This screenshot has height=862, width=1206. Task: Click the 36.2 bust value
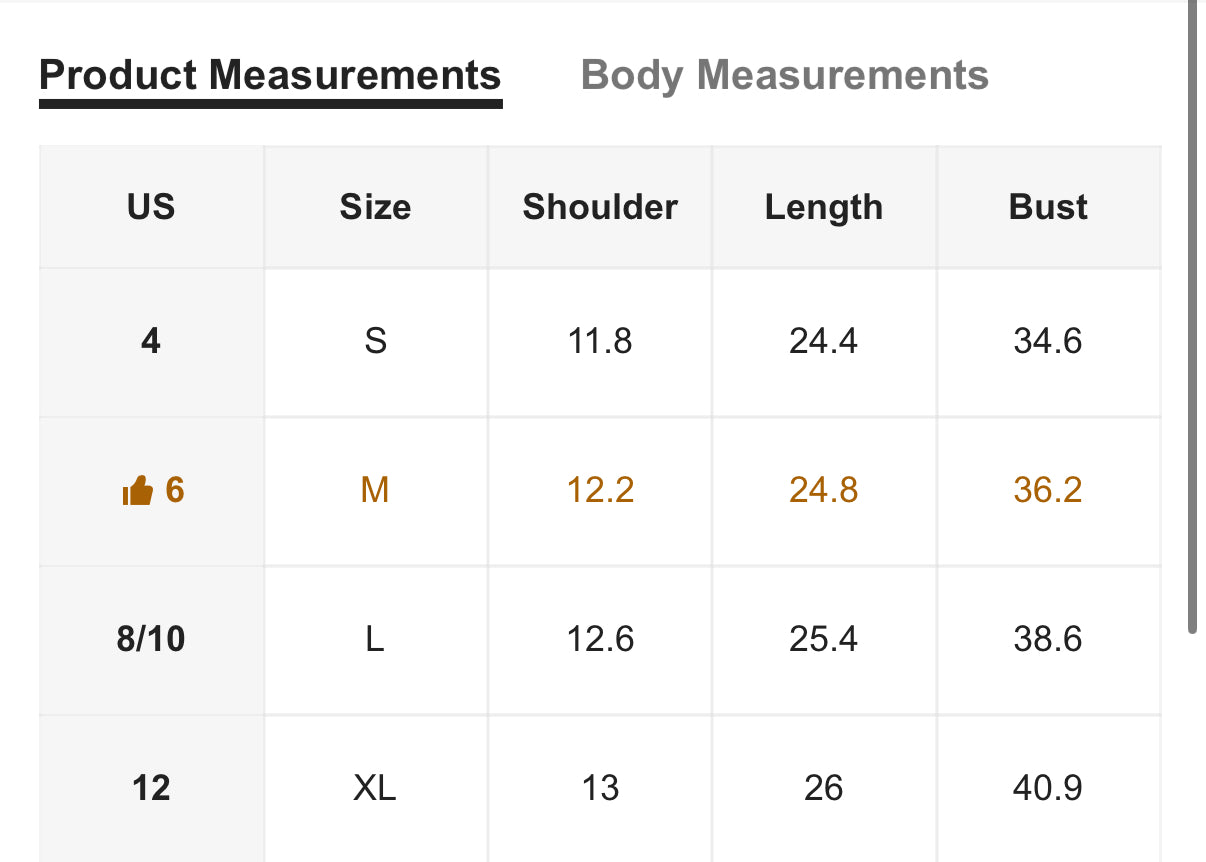1048,491
